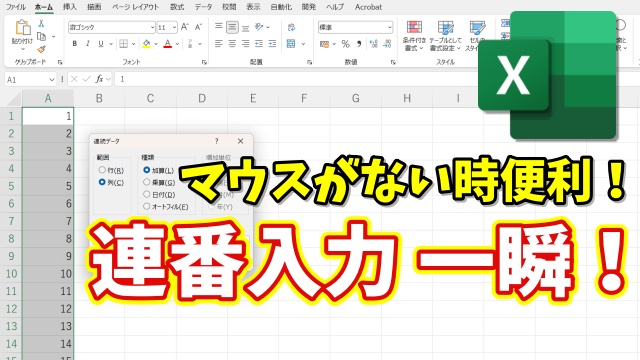Click the Align Left icon
The width and height of the screenshot is (640, 360).
click(219, 44)
